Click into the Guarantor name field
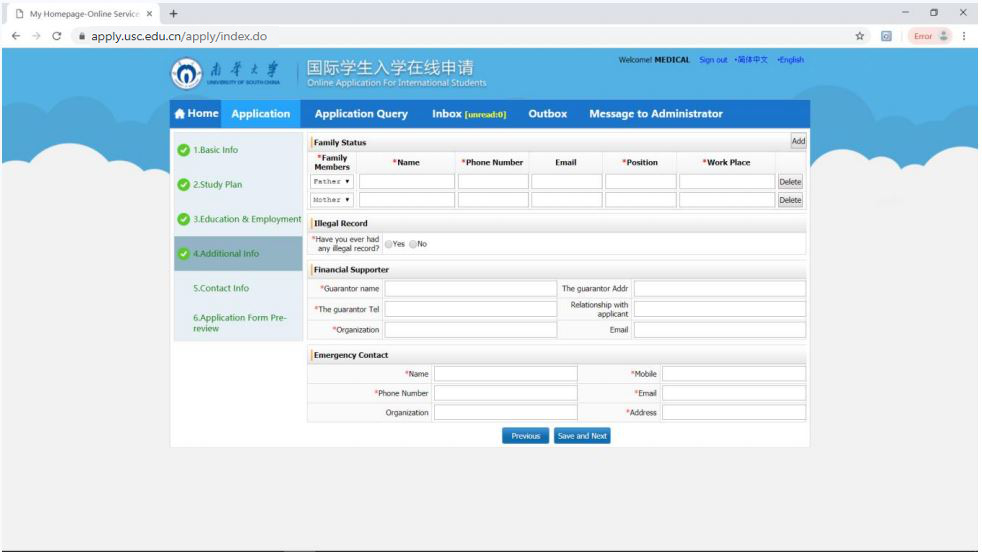 click(470, 289)
